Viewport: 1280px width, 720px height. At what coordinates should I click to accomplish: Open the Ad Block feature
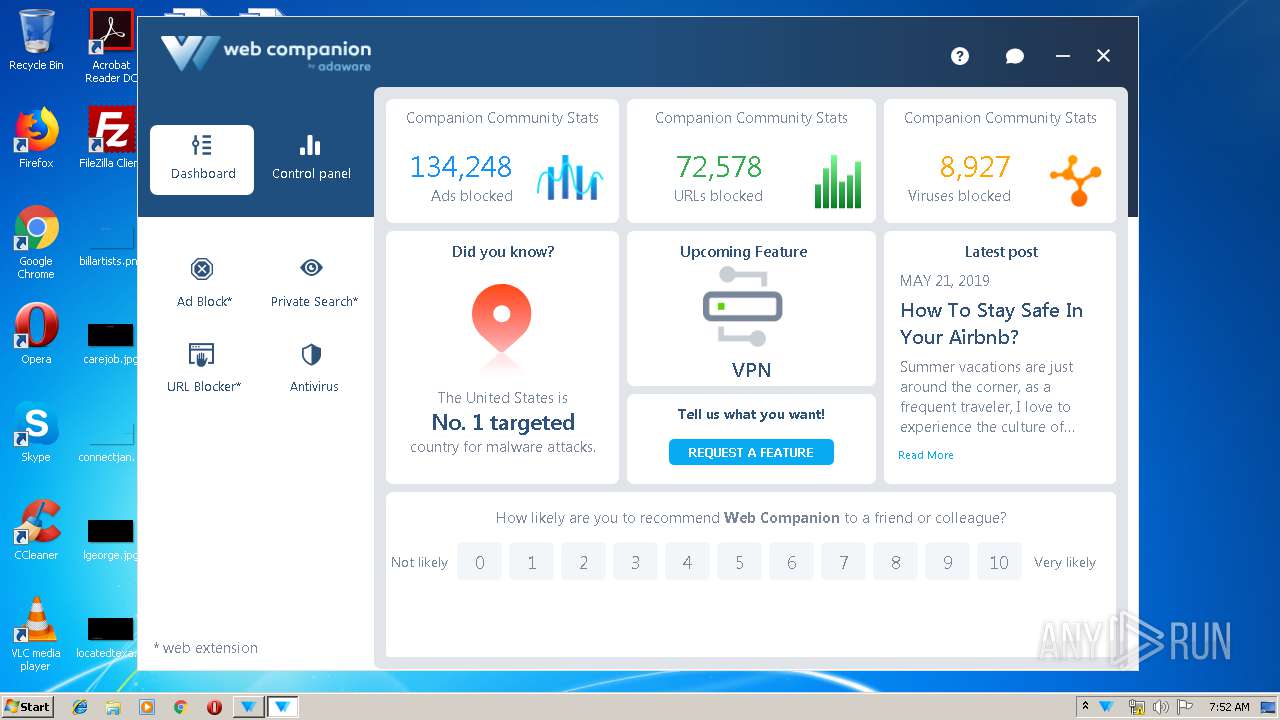pyautogui.click(x=204, y=282)
